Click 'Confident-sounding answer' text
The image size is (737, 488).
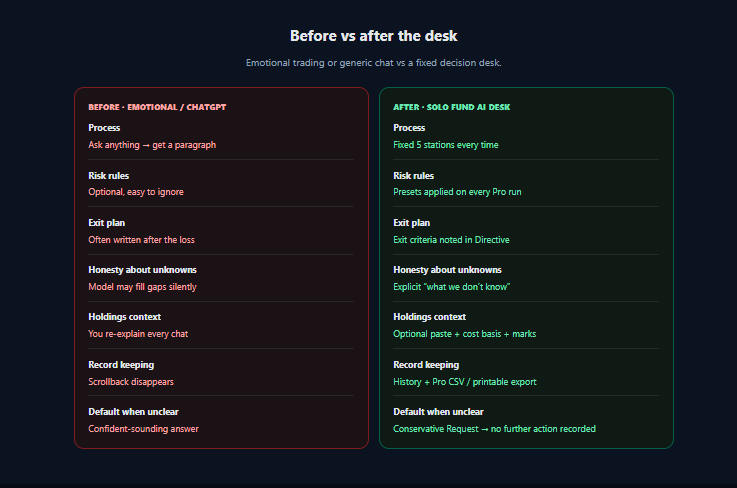(x=143, y=429)
